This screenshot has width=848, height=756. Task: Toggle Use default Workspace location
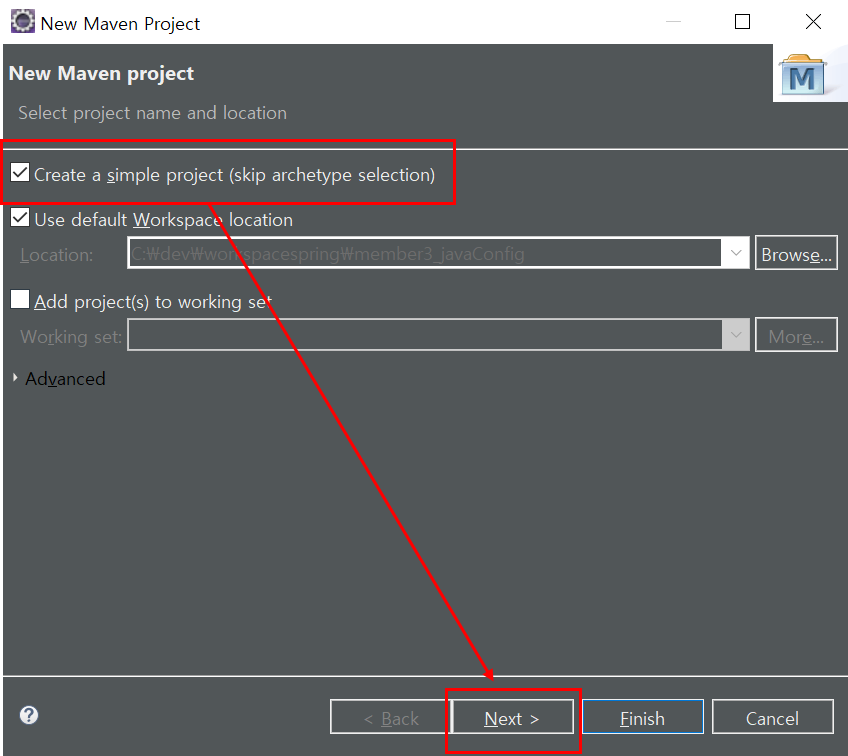[19, 217]
